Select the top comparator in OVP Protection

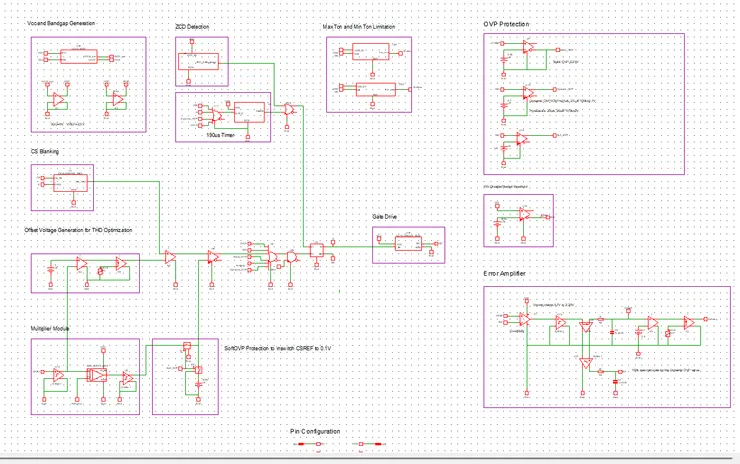point(528,47)
